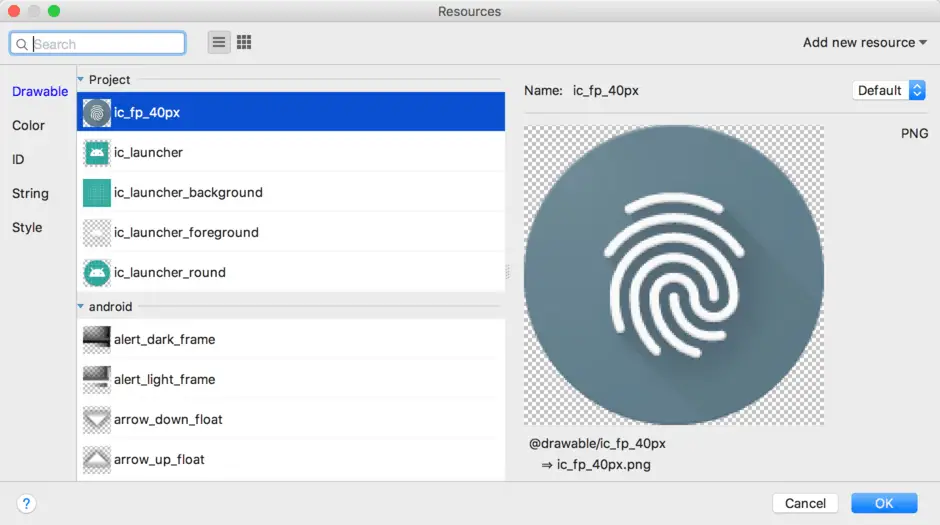Image resolution: width=940 pixels, height=525 pixels.
Task: Click the arrow_down_float drawable icon
Action: (97, 419)
